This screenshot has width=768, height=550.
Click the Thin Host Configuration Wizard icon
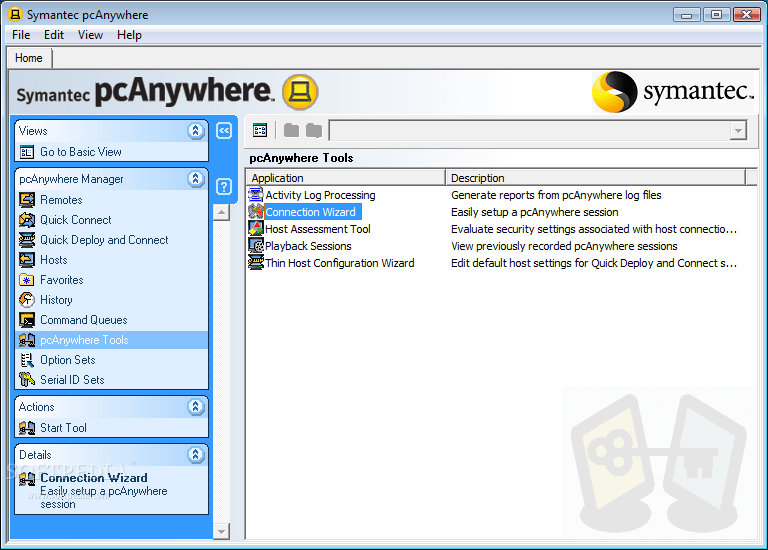(256, 263)
